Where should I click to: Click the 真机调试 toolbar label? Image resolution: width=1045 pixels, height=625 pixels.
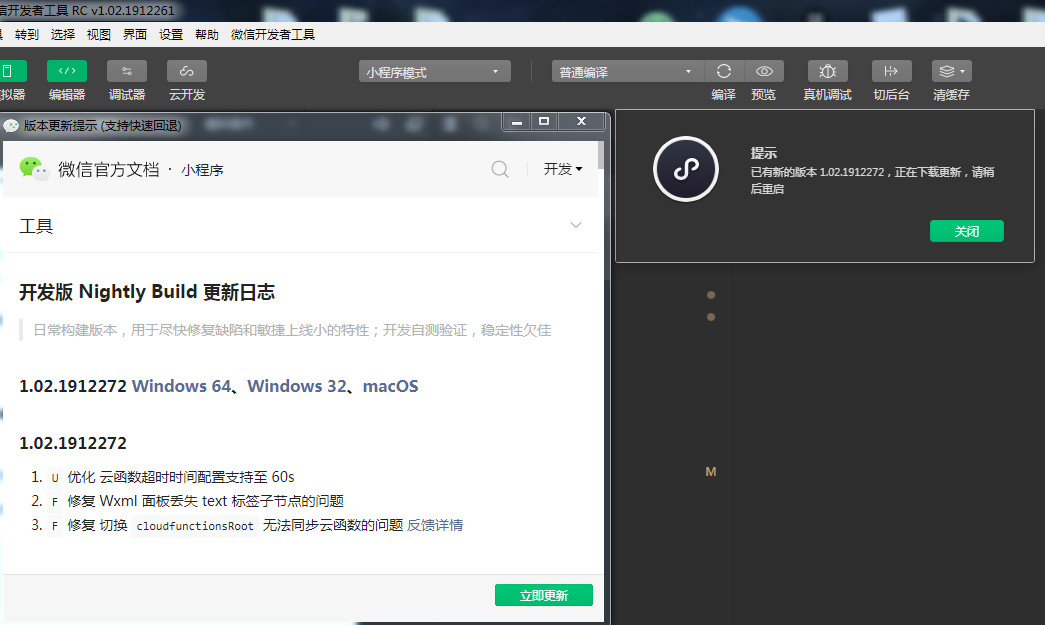(x=827, y=95)
